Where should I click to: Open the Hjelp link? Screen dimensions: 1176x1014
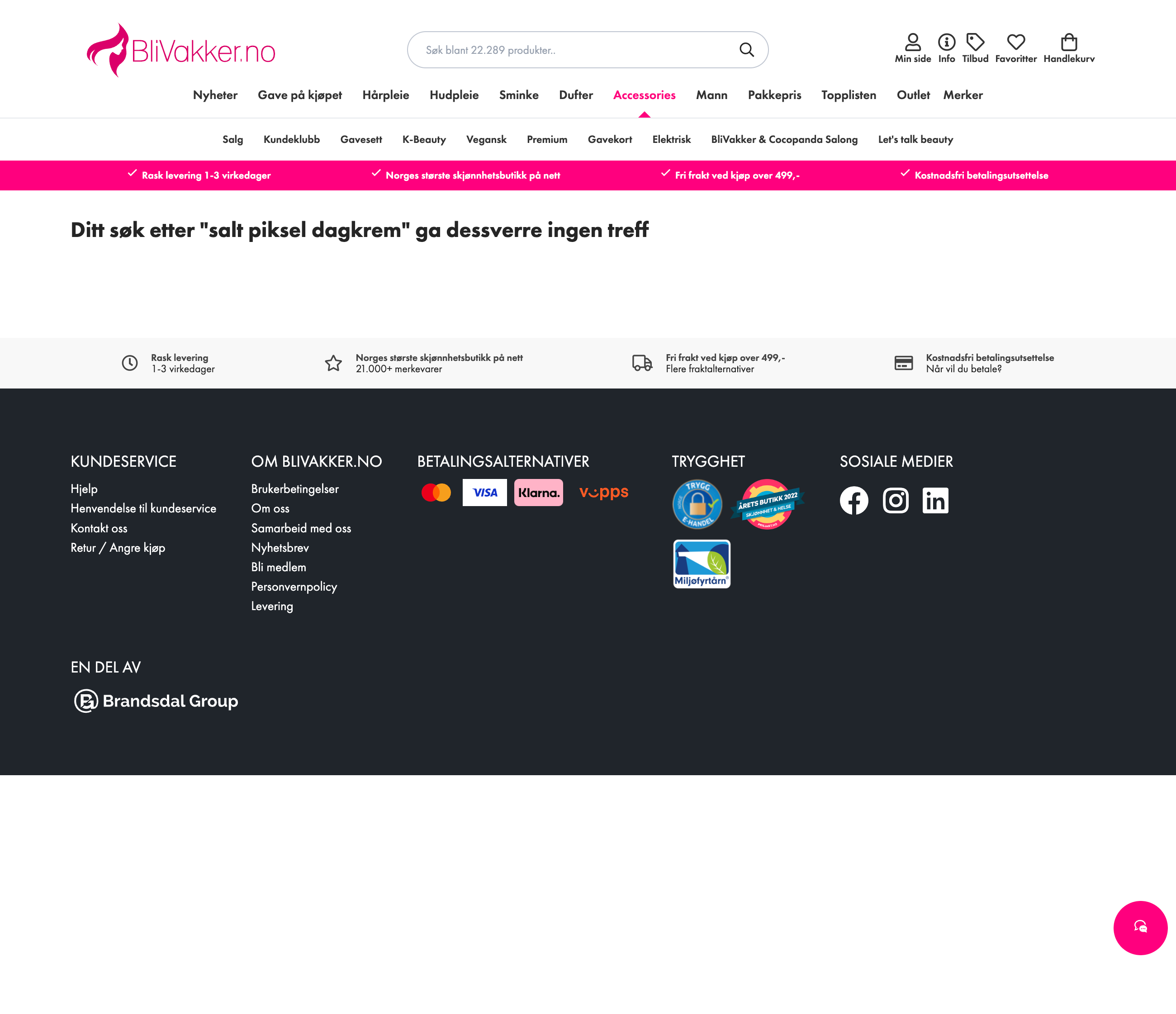(x=84, y=488)
